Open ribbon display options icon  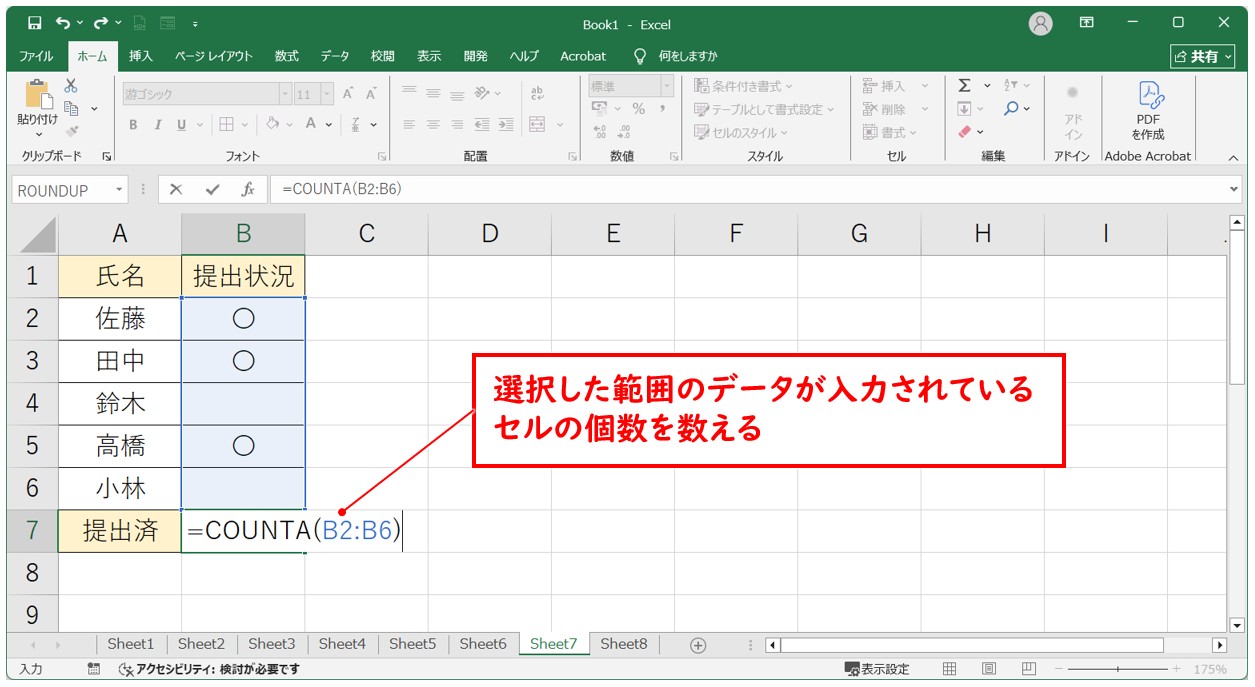pyautogui.click(x=1087, y=23)
